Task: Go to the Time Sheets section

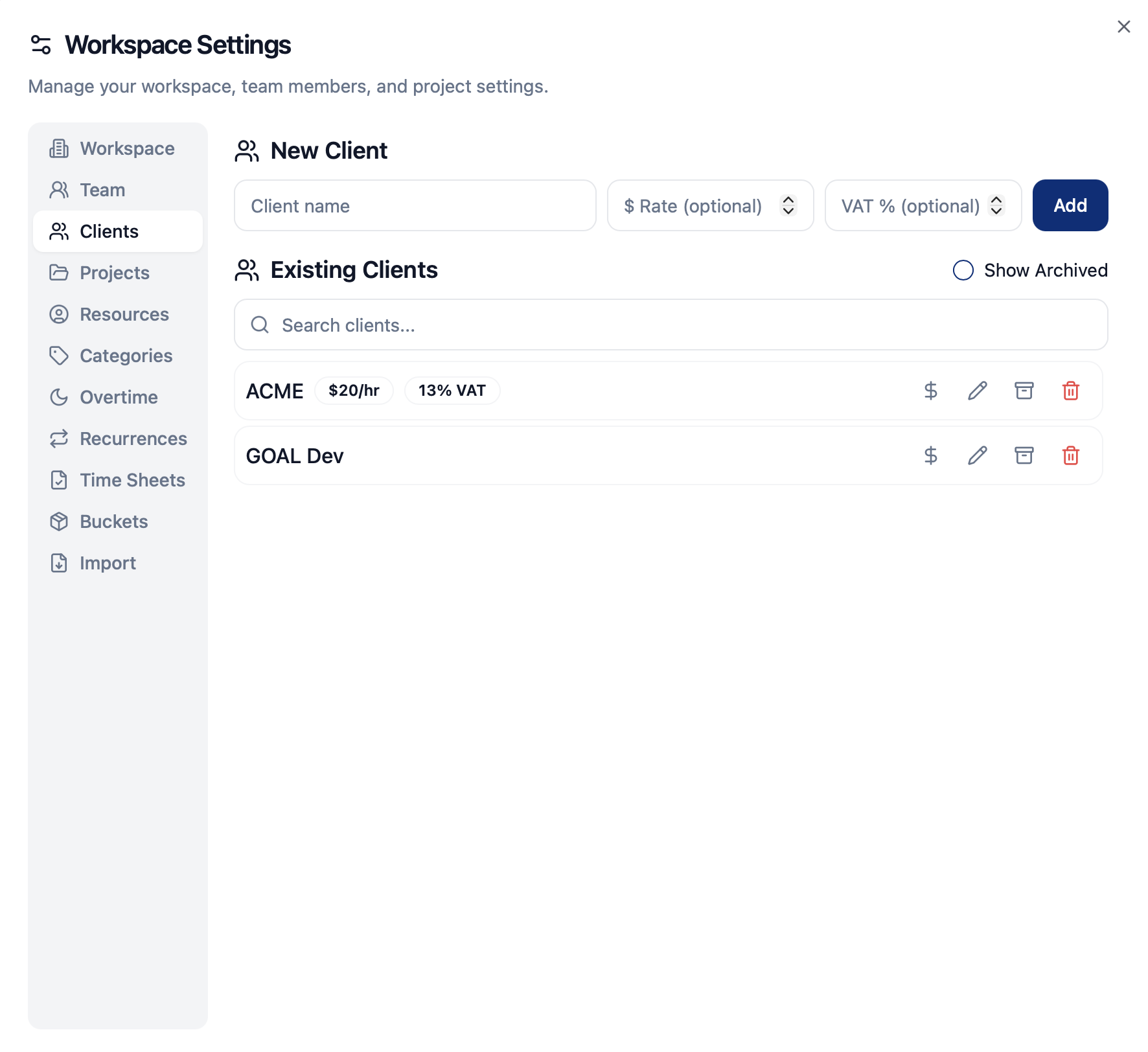Action: pos(118,480)
